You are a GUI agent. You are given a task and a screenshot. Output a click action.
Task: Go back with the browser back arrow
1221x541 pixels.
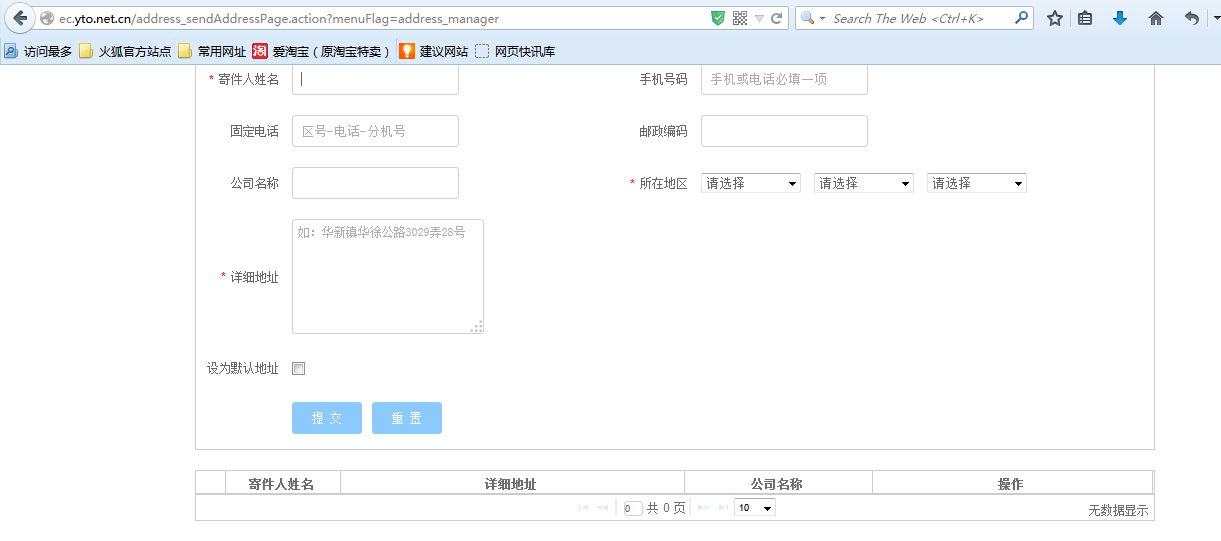pyautogui.click(x=20, y=18)
